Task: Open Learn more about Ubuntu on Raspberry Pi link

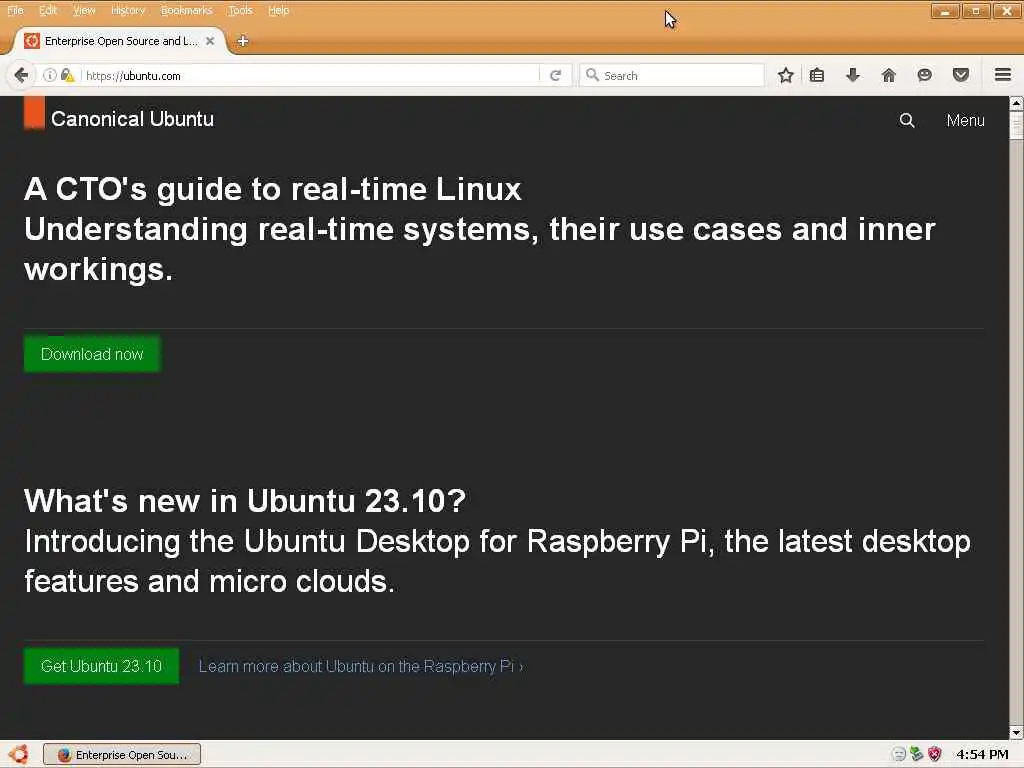Action: pos(361,666)
